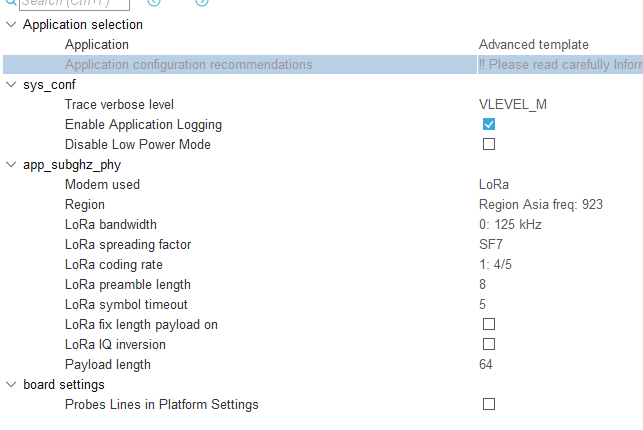Viewport: 643px width, 430px height.
Task: Focus the Search parameter field
Action: pos(74,4)
